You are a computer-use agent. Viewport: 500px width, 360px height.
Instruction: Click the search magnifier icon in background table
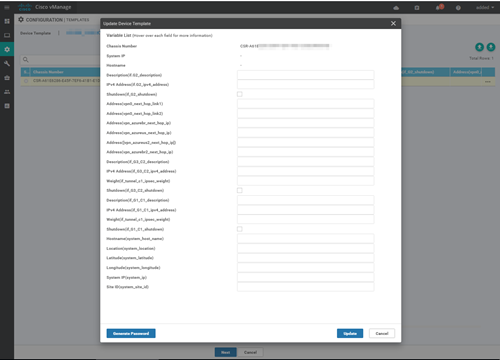click(26, 60)
